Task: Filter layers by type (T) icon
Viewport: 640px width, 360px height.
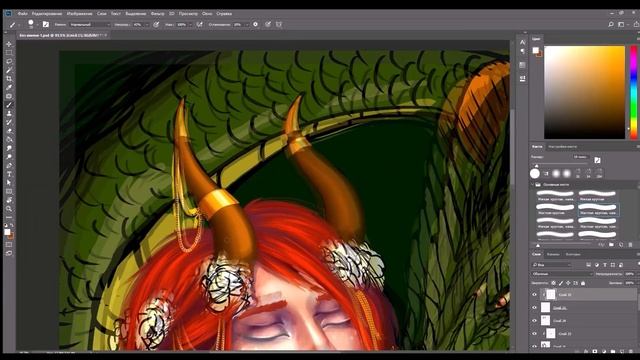Action: 605,265
